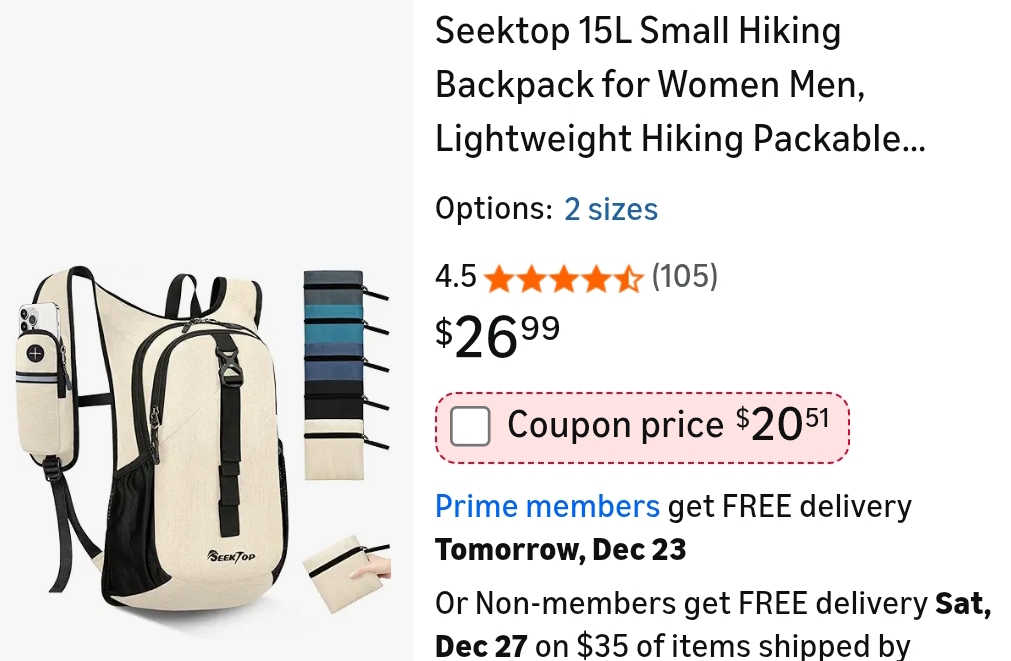Click the $26.99 price

pyautogui.click(x=497, y=337)
